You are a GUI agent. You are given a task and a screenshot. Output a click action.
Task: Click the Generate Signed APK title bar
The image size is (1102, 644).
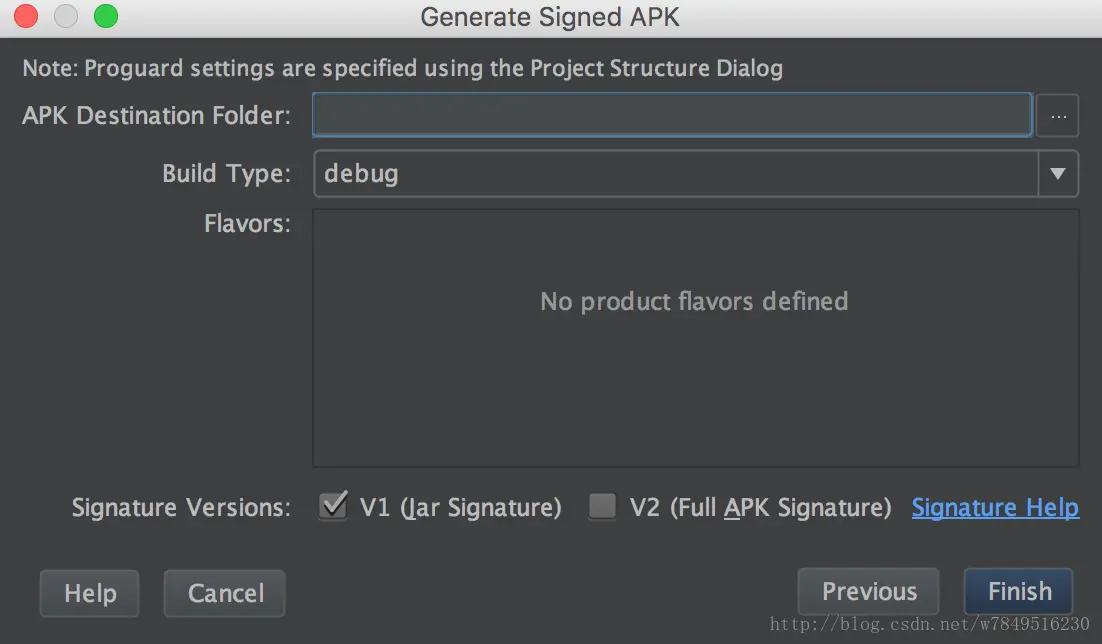tap(550, 17)
